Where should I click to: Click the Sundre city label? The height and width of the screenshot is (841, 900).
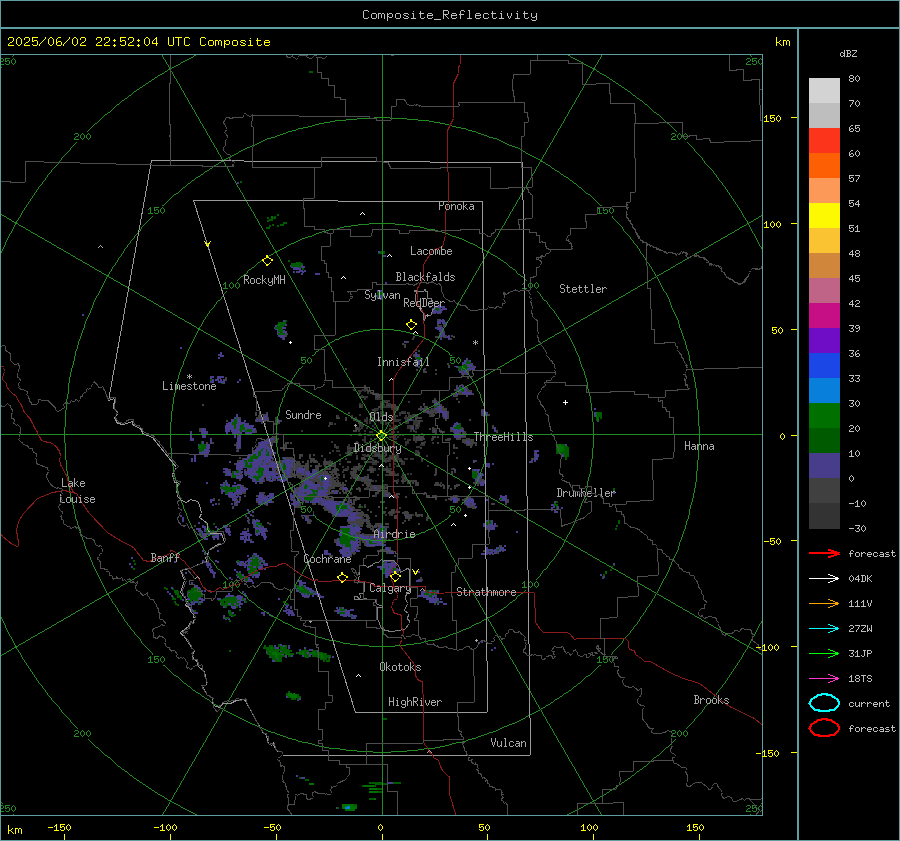pyautogui.click(x=303, y=414)
